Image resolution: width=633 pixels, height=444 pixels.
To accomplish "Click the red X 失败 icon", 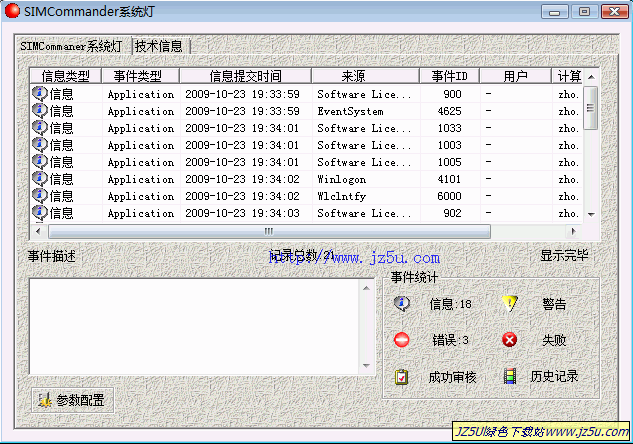I will (509, 340).
